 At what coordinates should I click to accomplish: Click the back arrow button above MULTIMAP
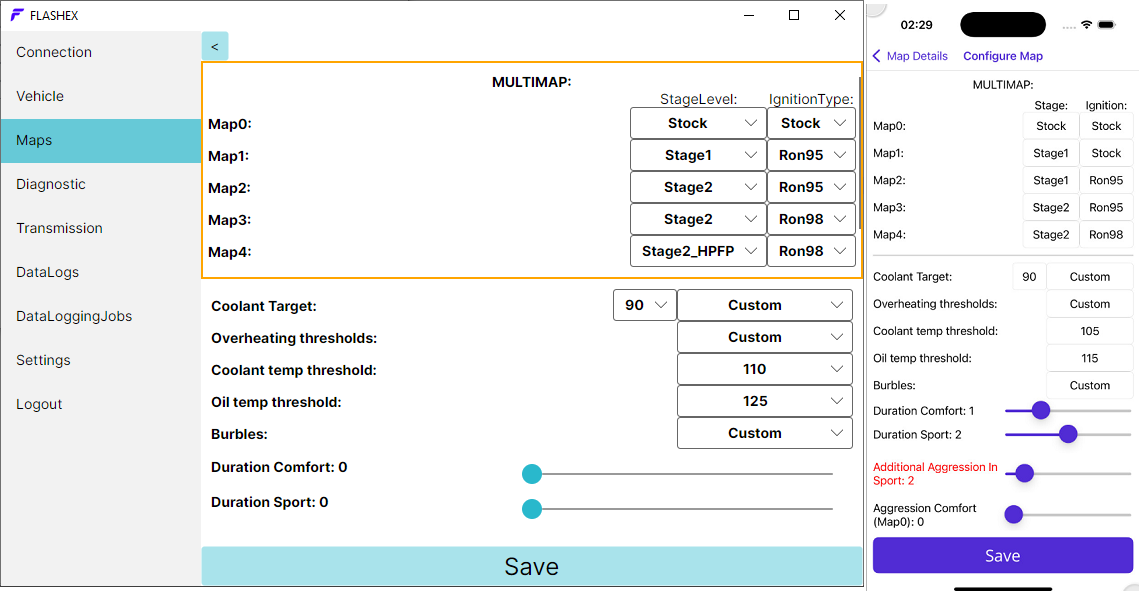pos(215,46)
